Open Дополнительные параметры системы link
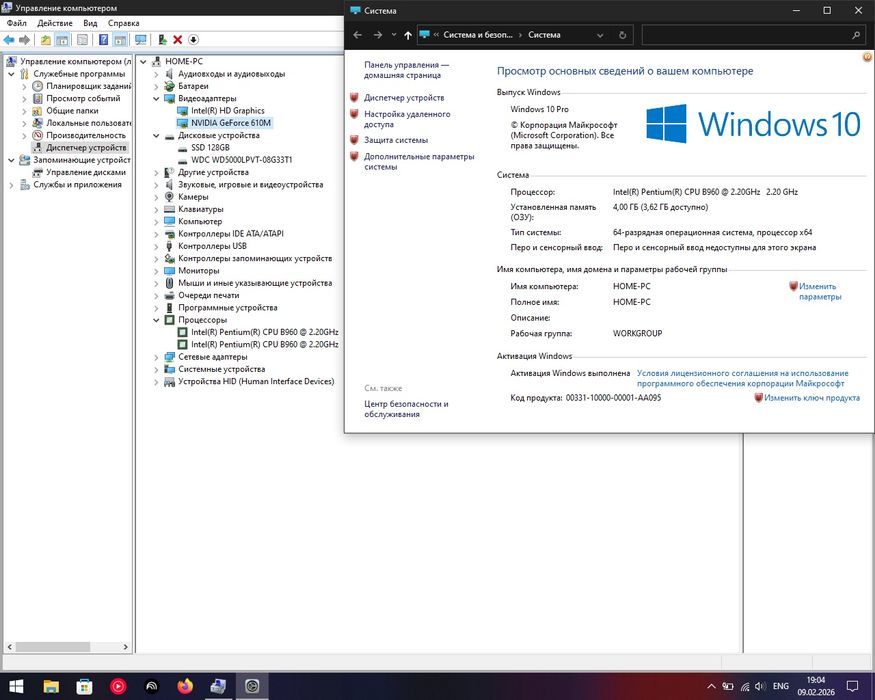Viewport: 875px width, 700px height. [x=419, y=161]
